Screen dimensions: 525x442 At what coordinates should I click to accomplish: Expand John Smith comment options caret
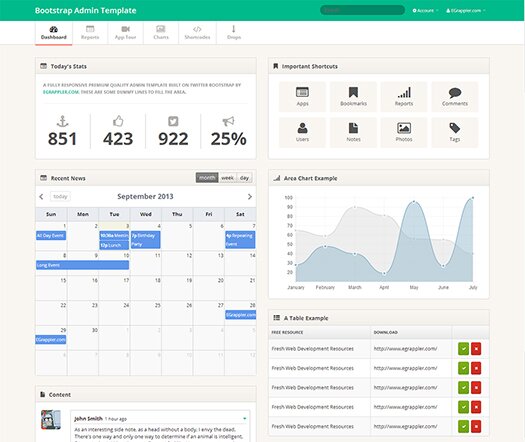pos(245,419)
